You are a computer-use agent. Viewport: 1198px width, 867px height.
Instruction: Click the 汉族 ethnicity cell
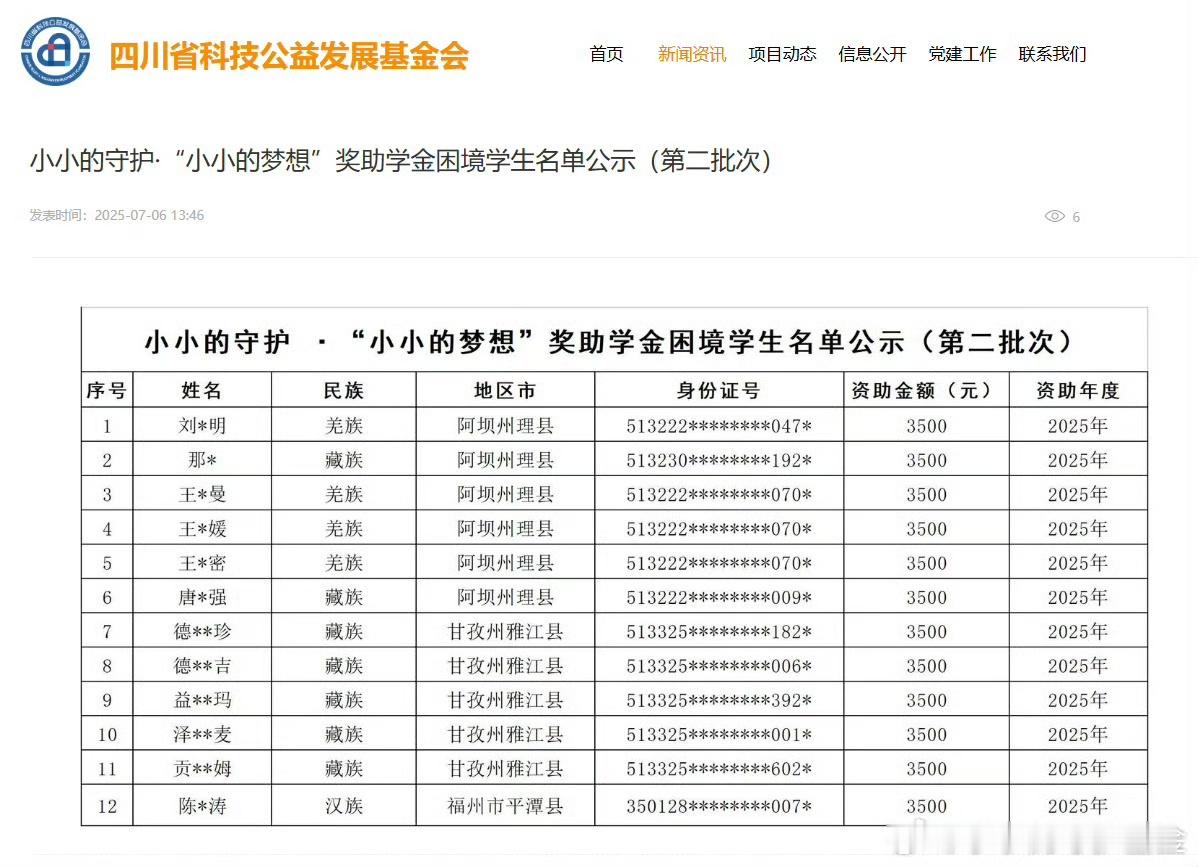343,806
